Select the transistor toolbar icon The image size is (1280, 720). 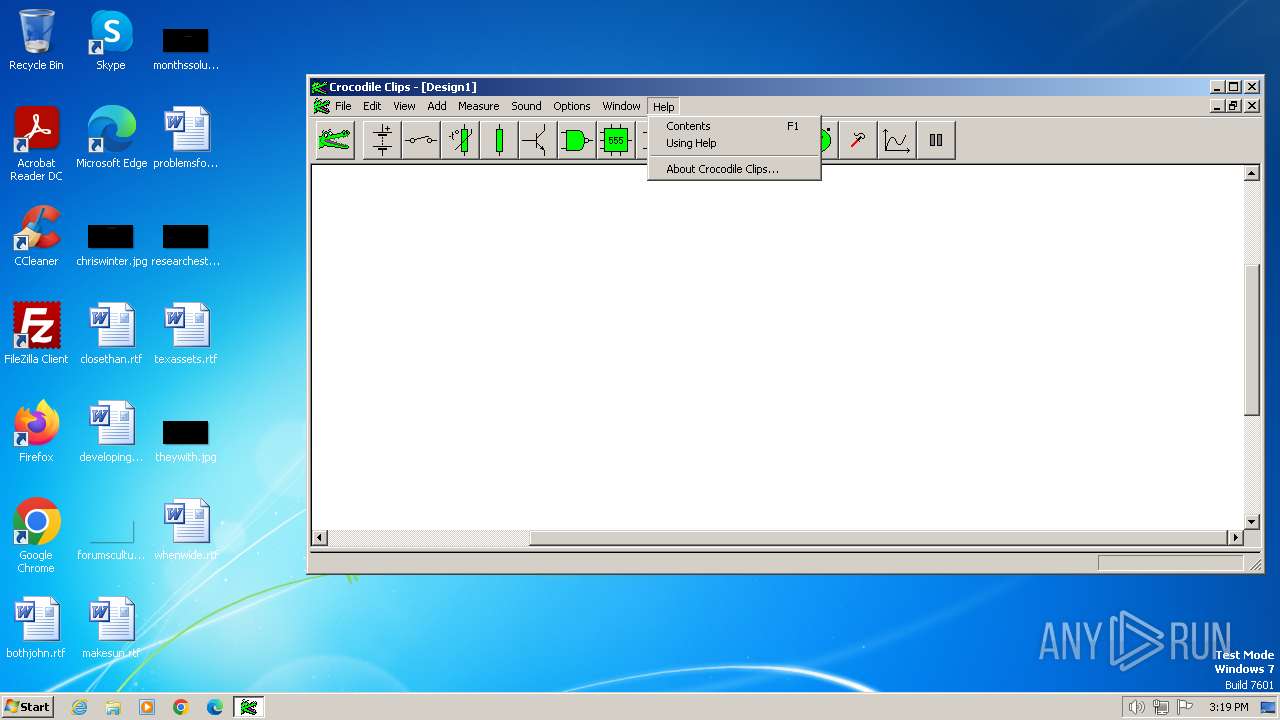(538, 140)
